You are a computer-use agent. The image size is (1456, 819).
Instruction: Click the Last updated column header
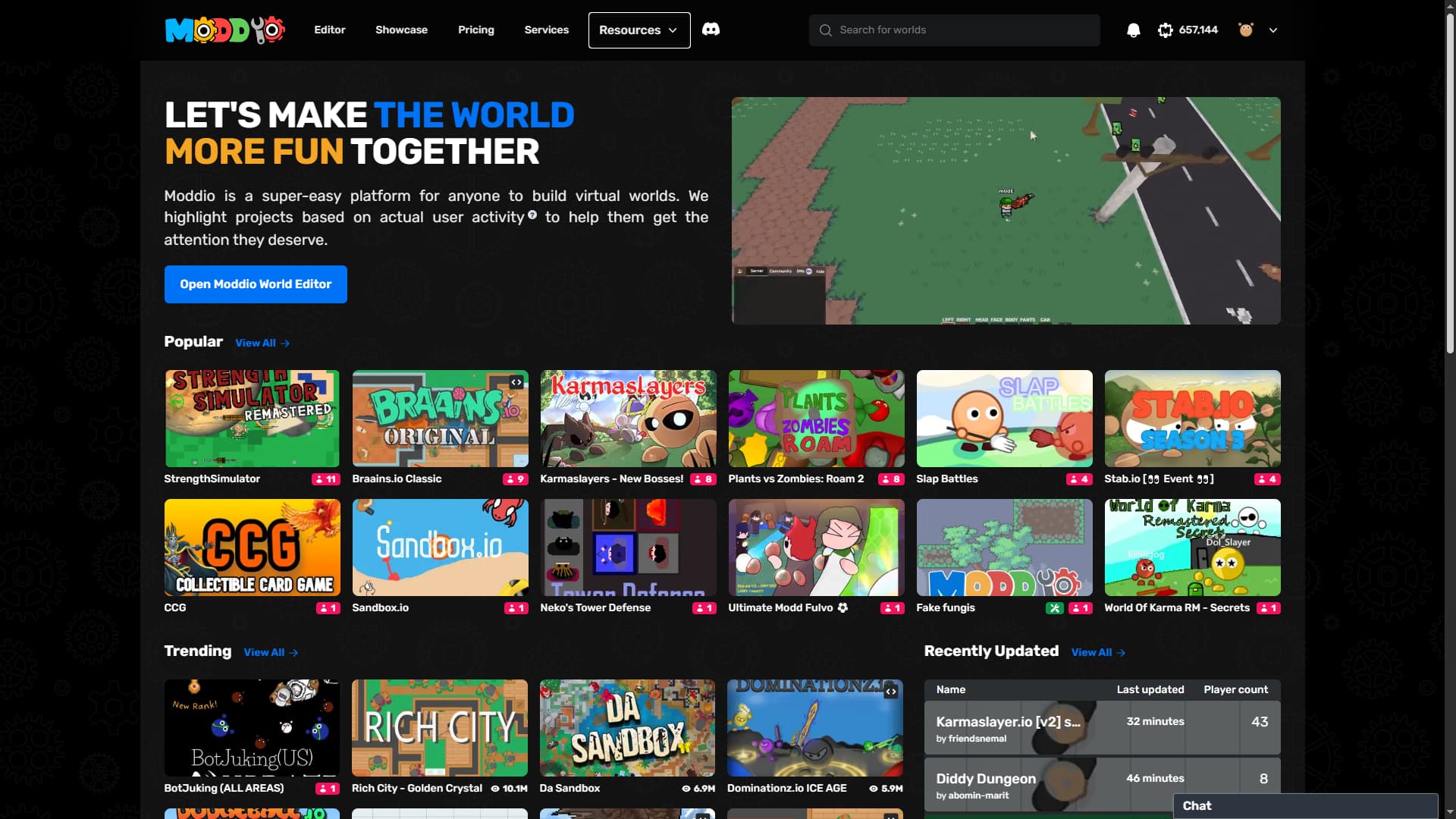coord(1150,689)
